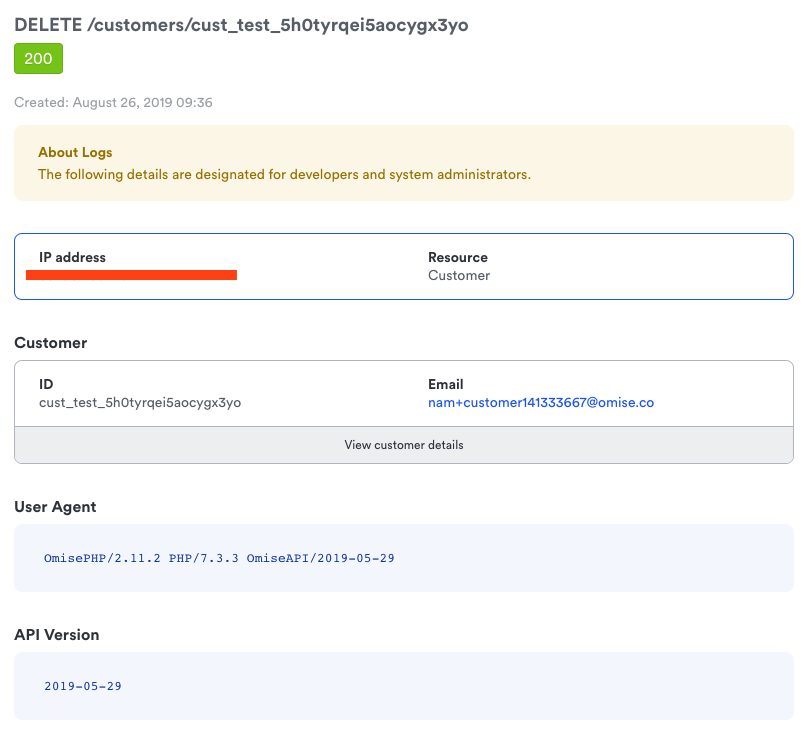This screenshot has width=806, height=734.
Task: Click the About Logs notice title
Action: [x=75, y=152]
